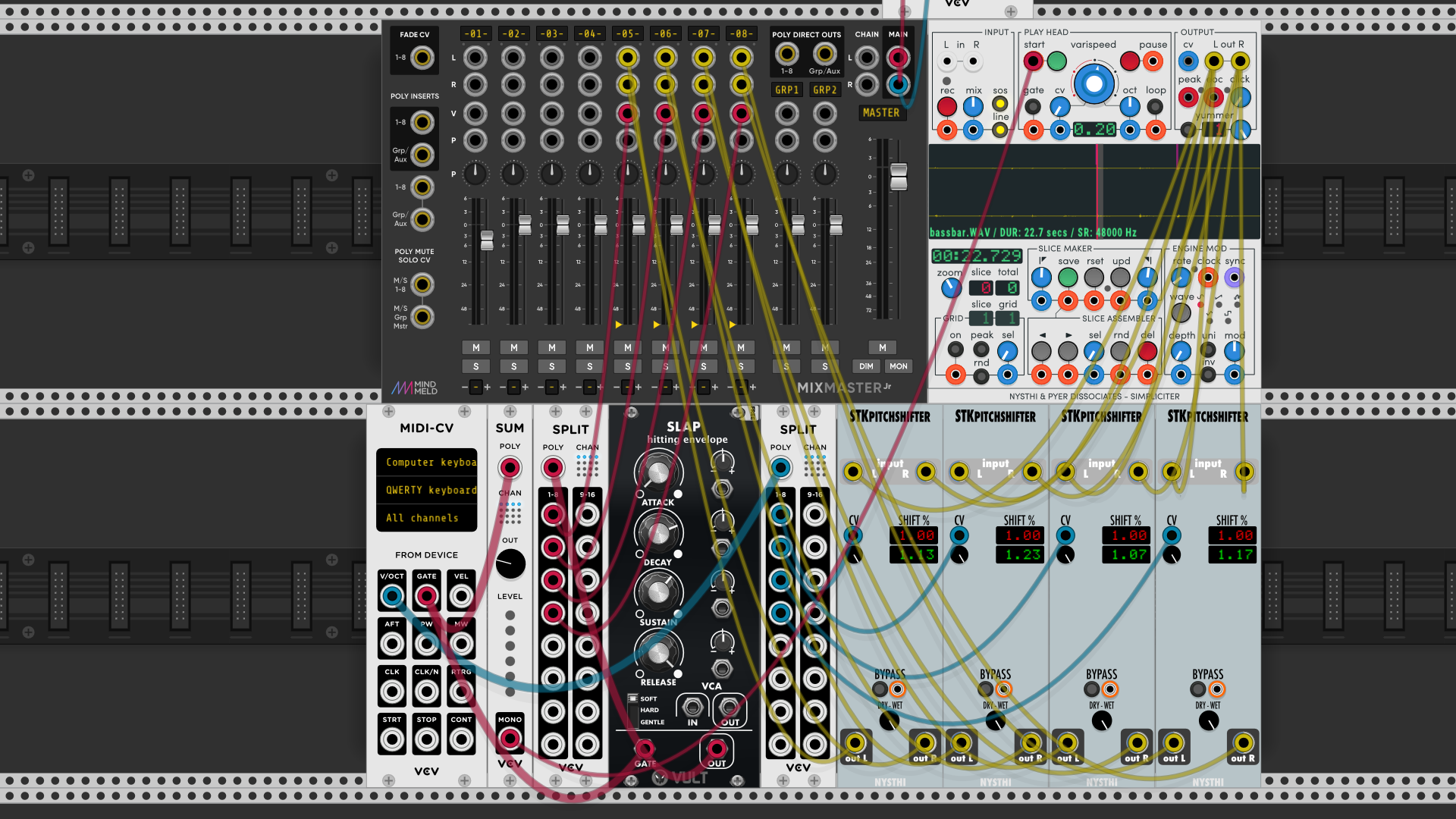1456x819 pixels.
Task: Click the green start button in PLAY HEAD
Action: tap(1057, 61)
